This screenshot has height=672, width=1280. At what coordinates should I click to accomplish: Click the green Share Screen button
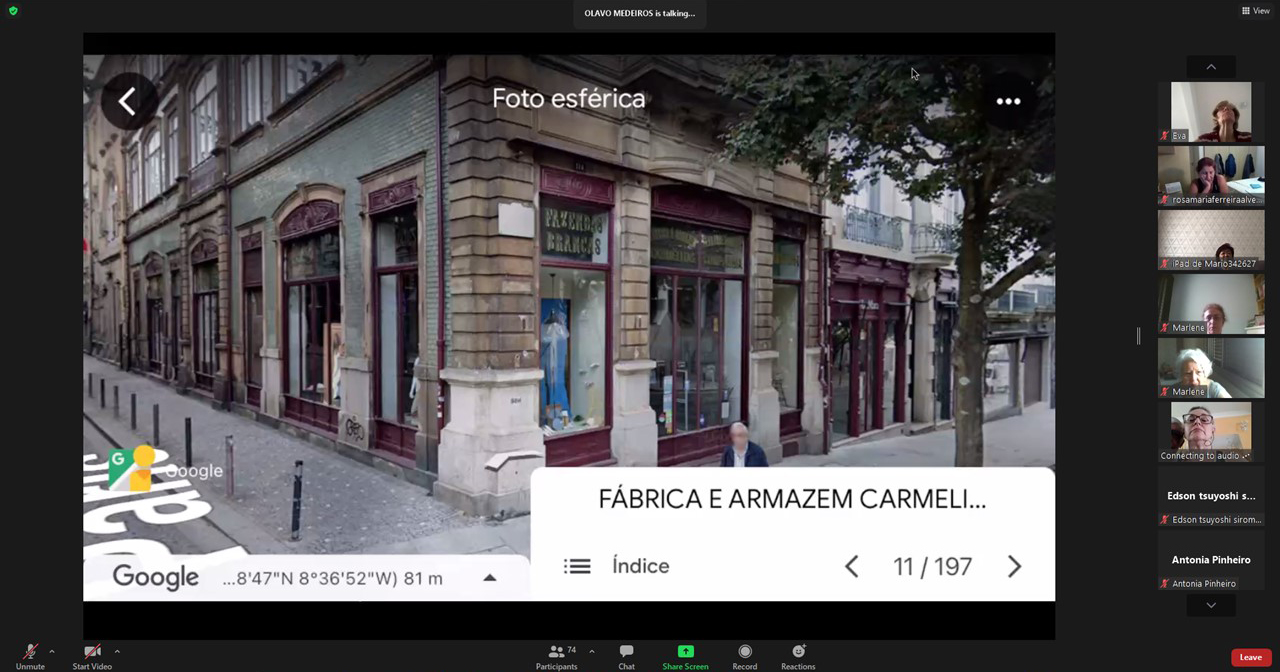[685, 656]
